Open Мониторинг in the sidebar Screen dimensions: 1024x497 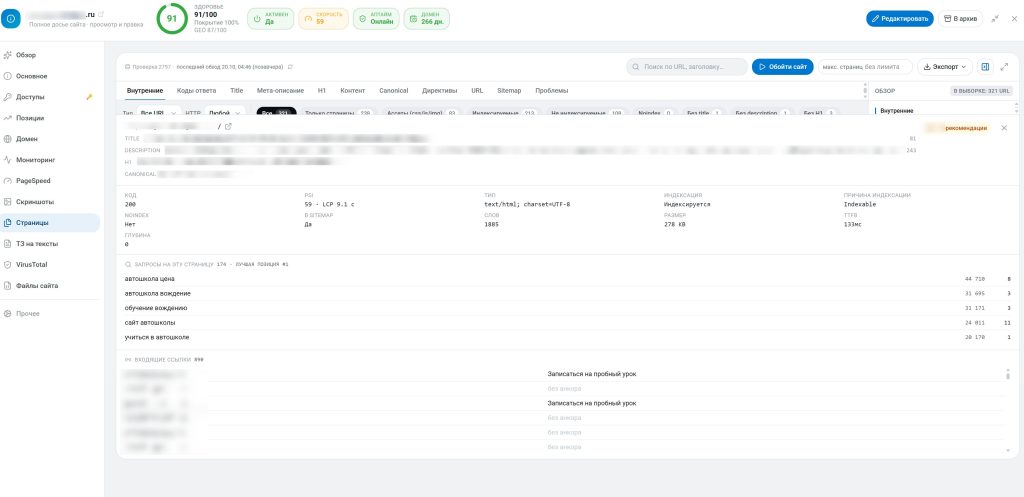tap(50, 159)
